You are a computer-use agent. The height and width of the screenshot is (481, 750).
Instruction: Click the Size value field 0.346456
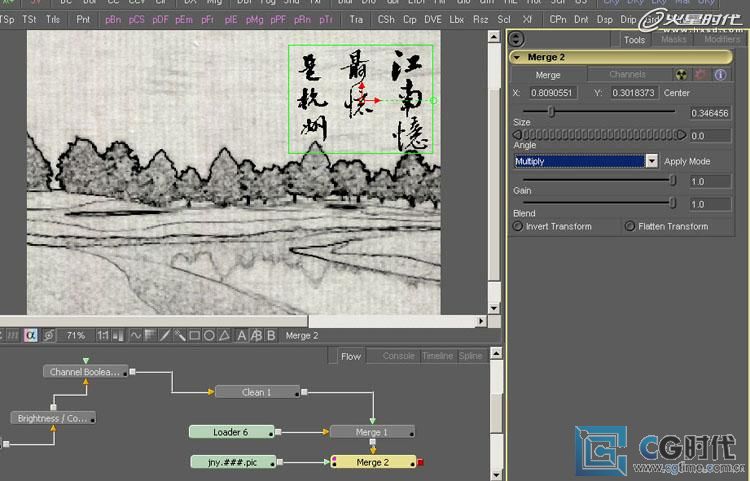click(x=710, y=113)
